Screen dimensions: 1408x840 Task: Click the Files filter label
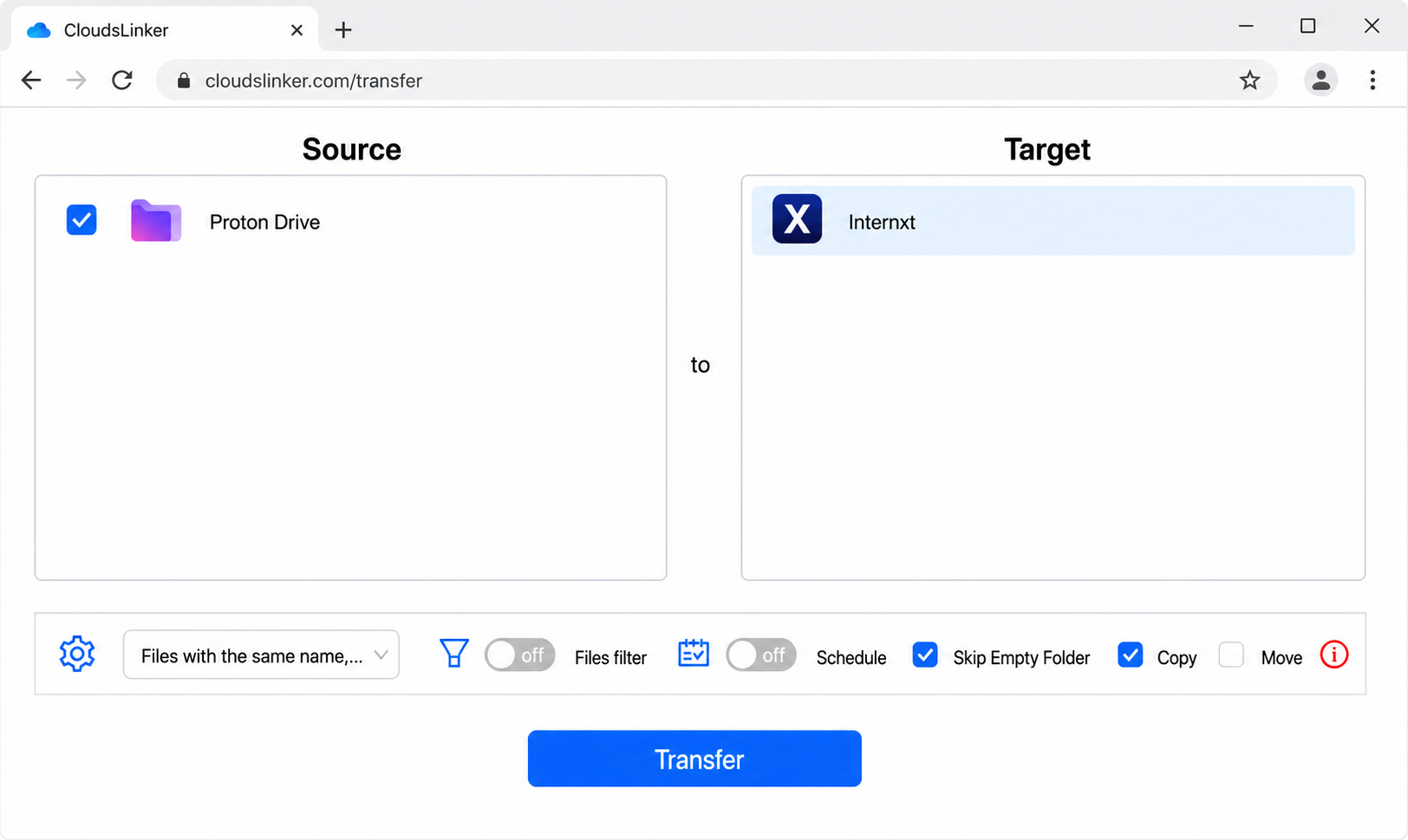(610, 658)
